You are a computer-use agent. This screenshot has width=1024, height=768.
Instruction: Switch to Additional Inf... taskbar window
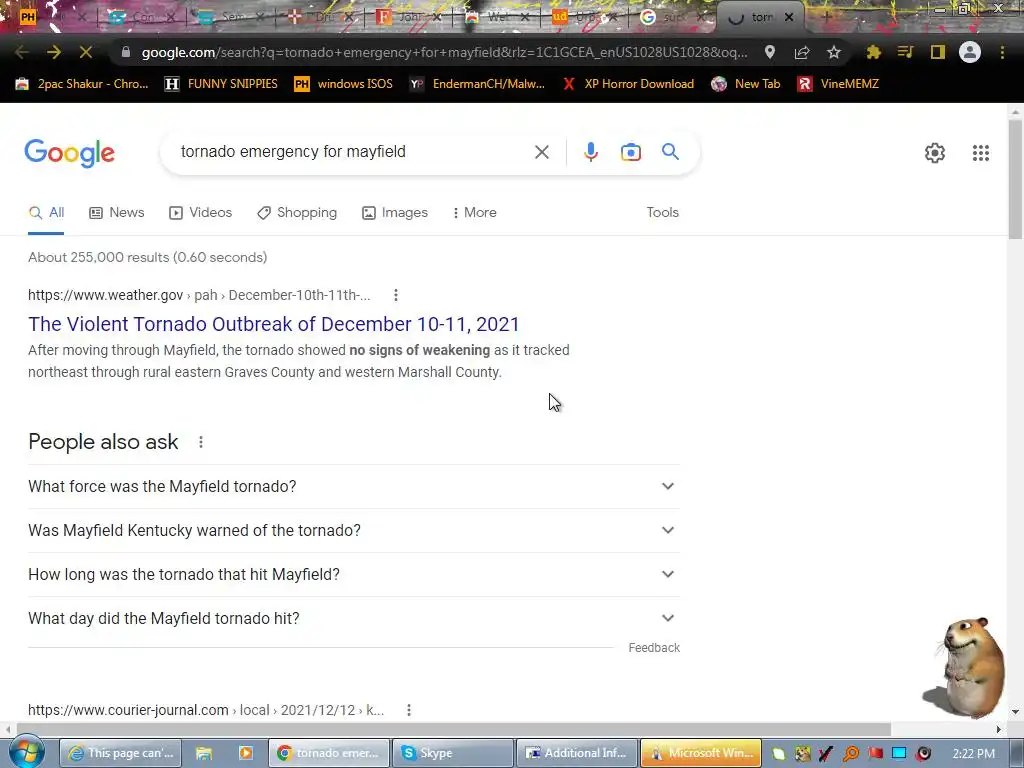tap(576, 753)
